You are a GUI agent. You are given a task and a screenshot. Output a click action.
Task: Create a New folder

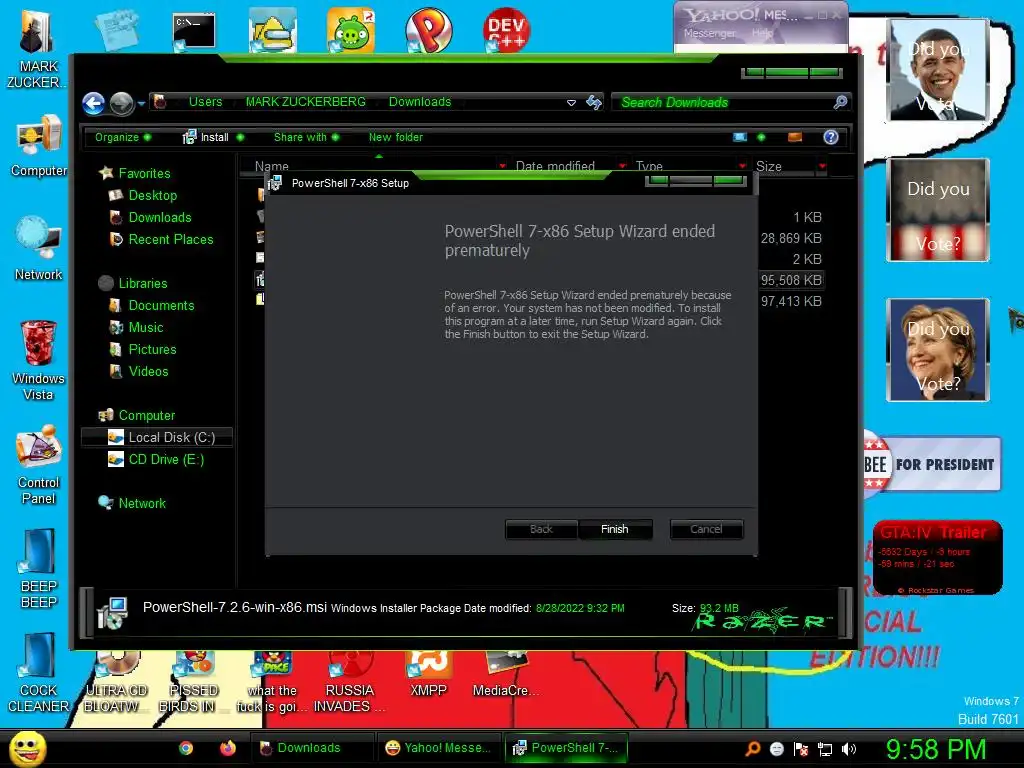[x=396, y=137]
